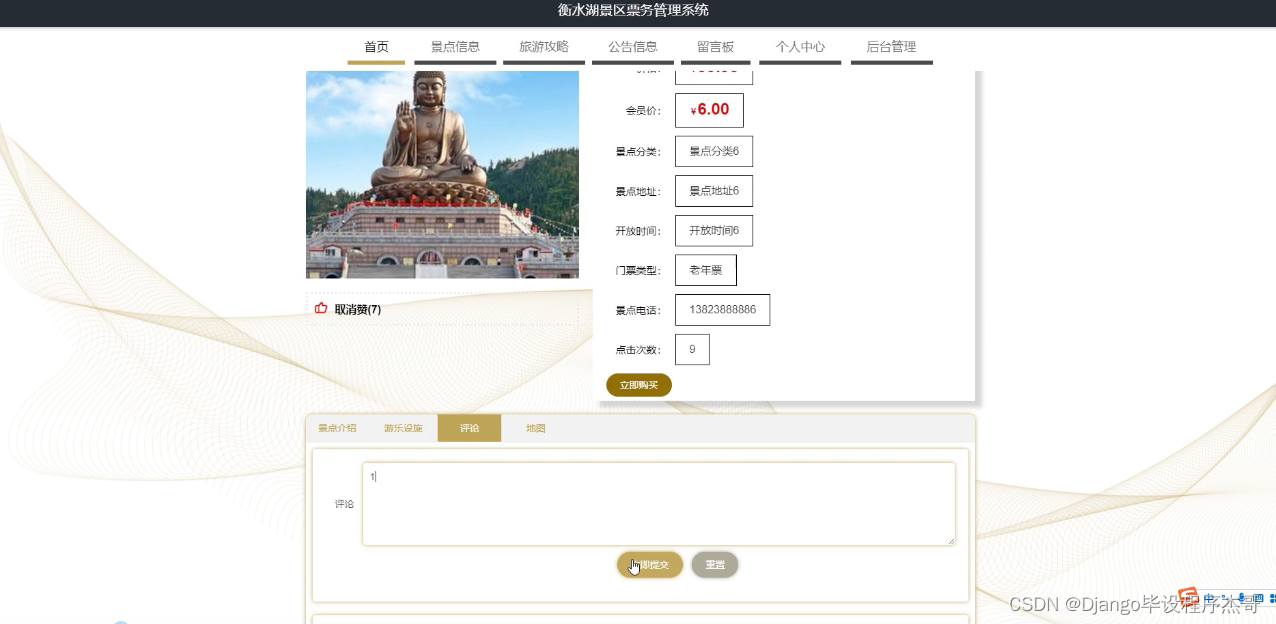Click the blue keyboard layout icon in the taskbar
Viewport: 1276px width, 624px height.
tap(1257, 598)
